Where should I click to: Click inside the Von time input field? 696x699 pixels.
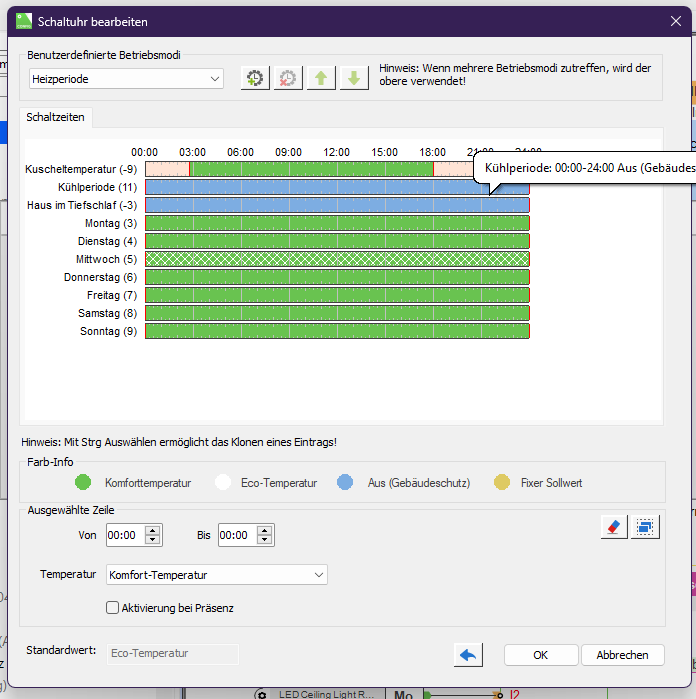click(x=124, y=535)
